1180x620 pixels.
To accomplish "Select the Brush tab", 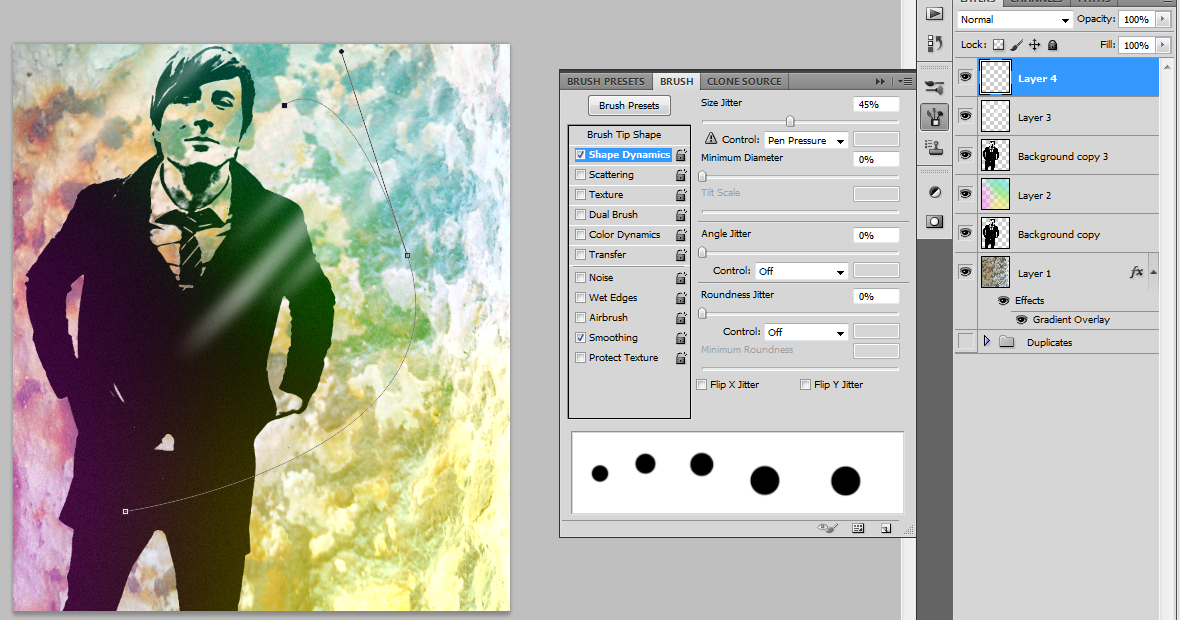I will (677, 81).
